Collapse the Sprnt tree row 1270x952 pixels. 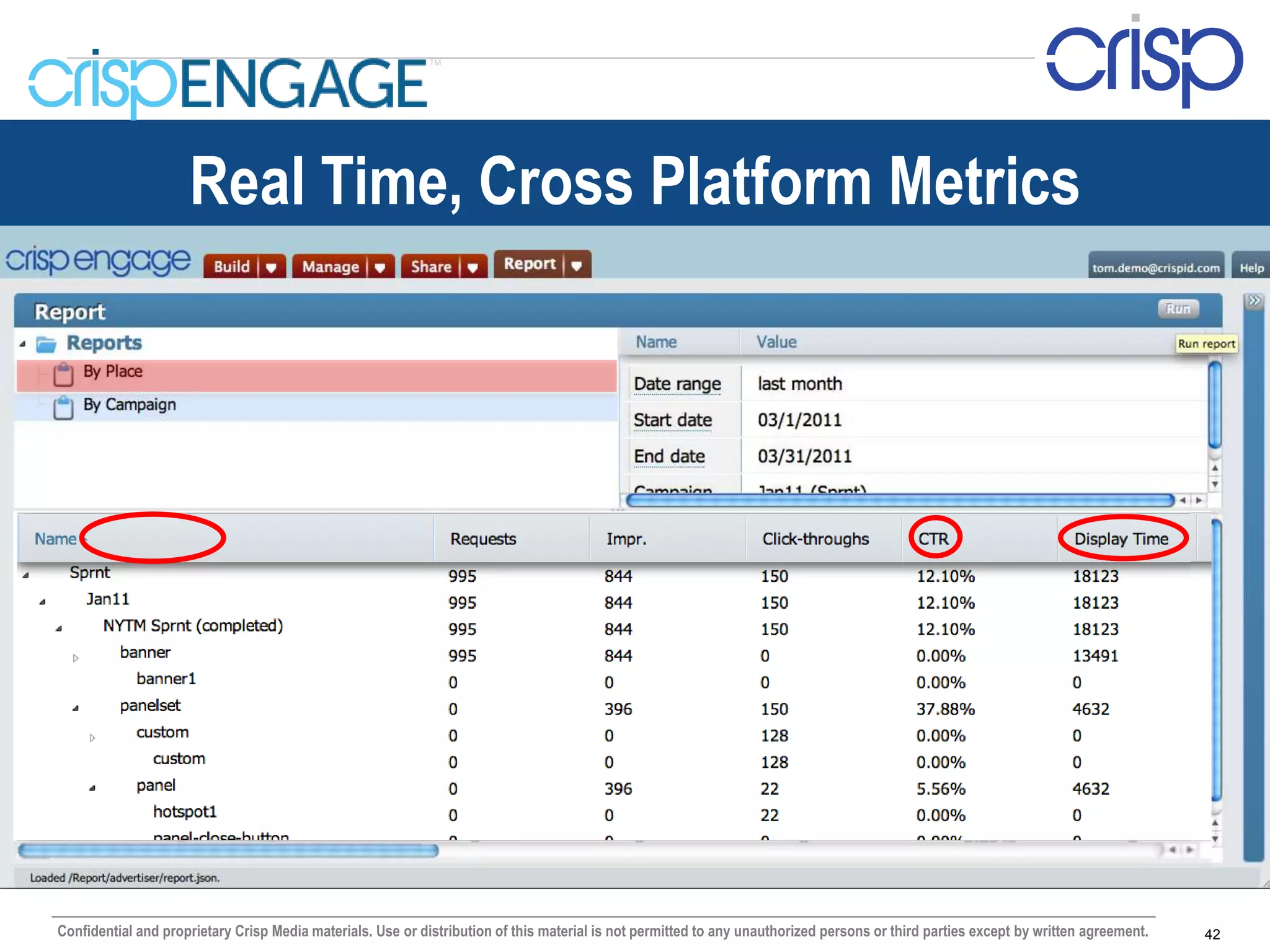point(26,575)
